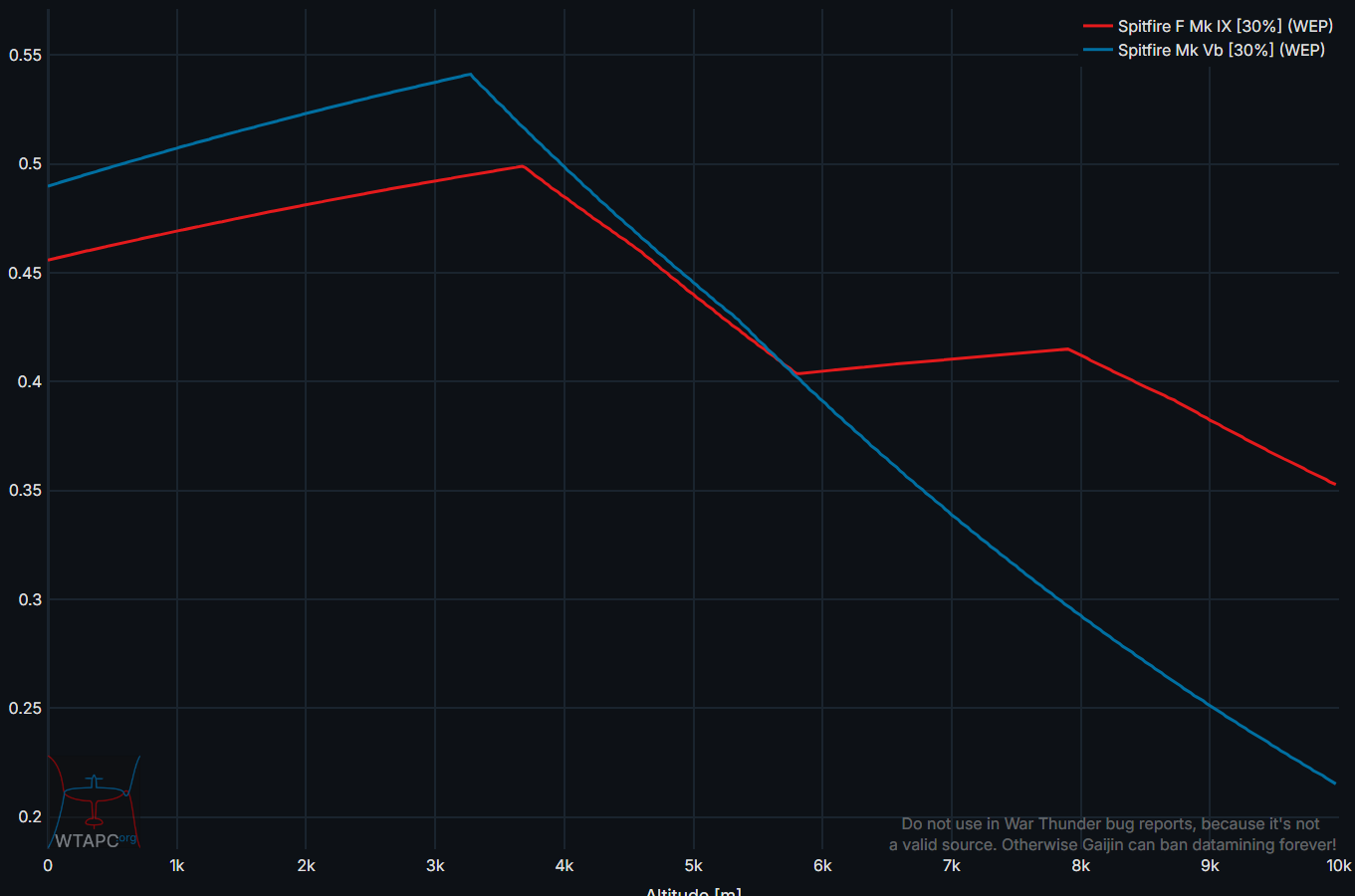Click red line's start at 0 altitude
Viewport: 1355px width, 896px height.
tap(49, 260)
